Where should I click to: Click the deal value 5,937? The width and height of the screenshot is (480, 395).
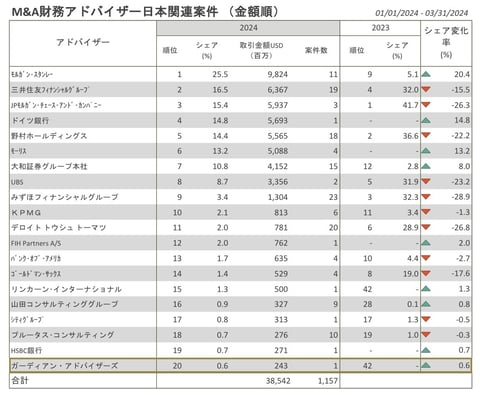pyautogui.click(x=277, y=105)
